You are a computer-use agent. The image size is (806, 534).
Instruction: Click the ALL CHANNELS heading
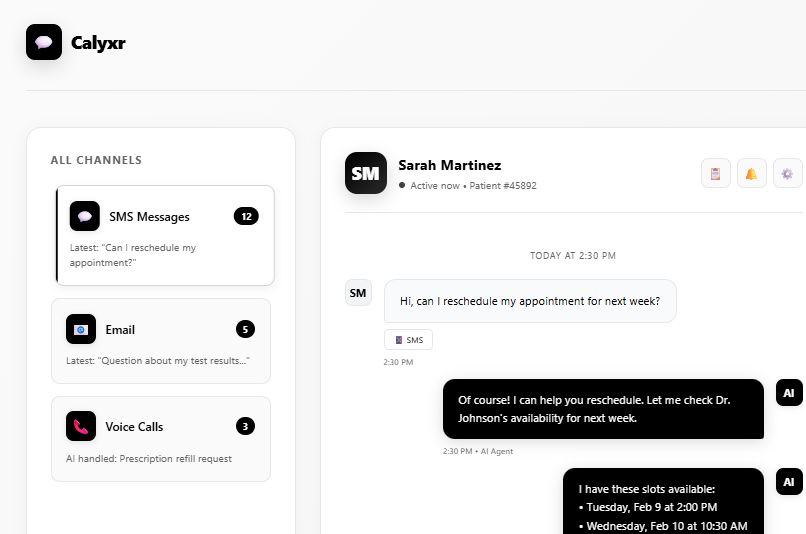coord(96,160)
